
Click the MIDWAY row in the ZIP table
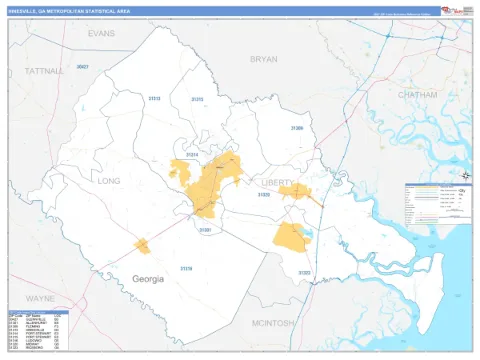(35, 344)
